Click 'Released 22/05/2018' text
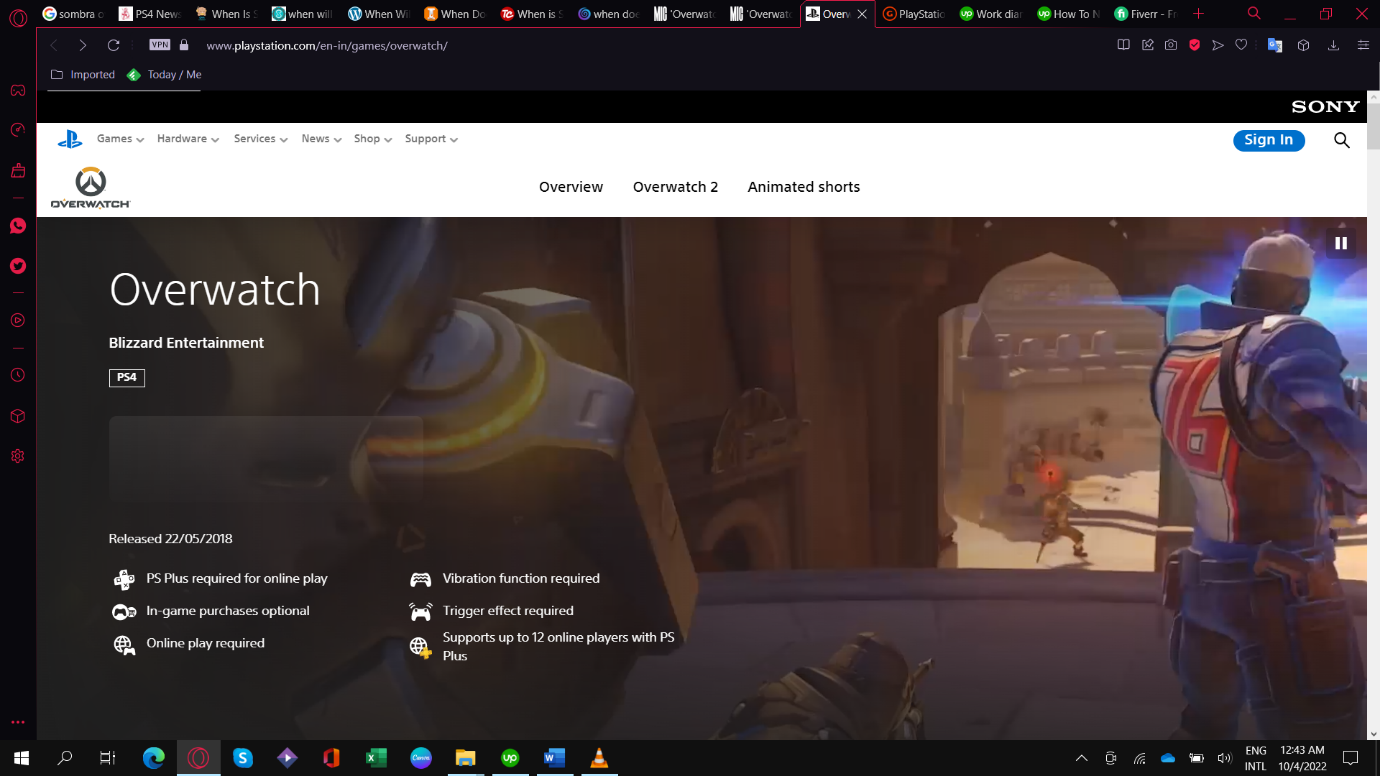The image size is (1380, 776). 171,539
